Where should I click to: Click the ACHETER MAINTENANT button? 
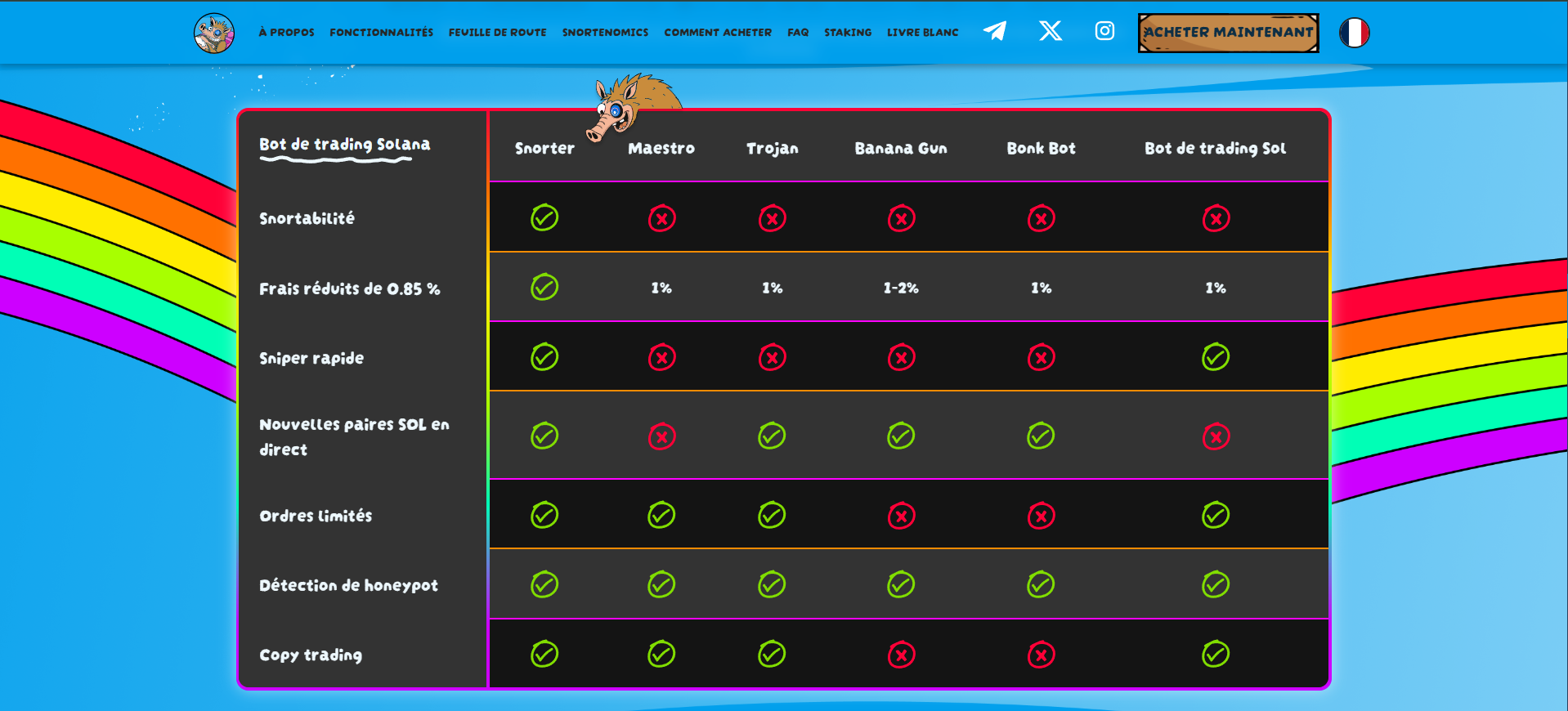(x=1228, y=33)
